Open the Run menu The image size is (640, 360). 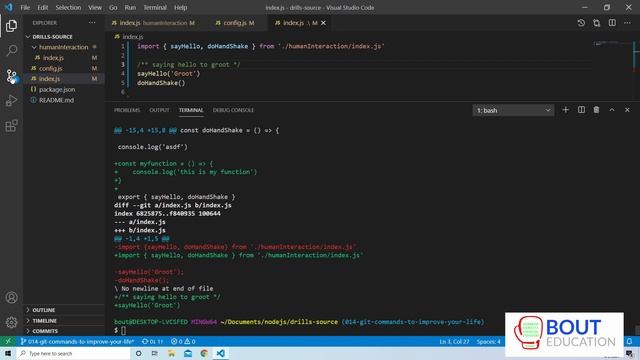coord(130,7)
